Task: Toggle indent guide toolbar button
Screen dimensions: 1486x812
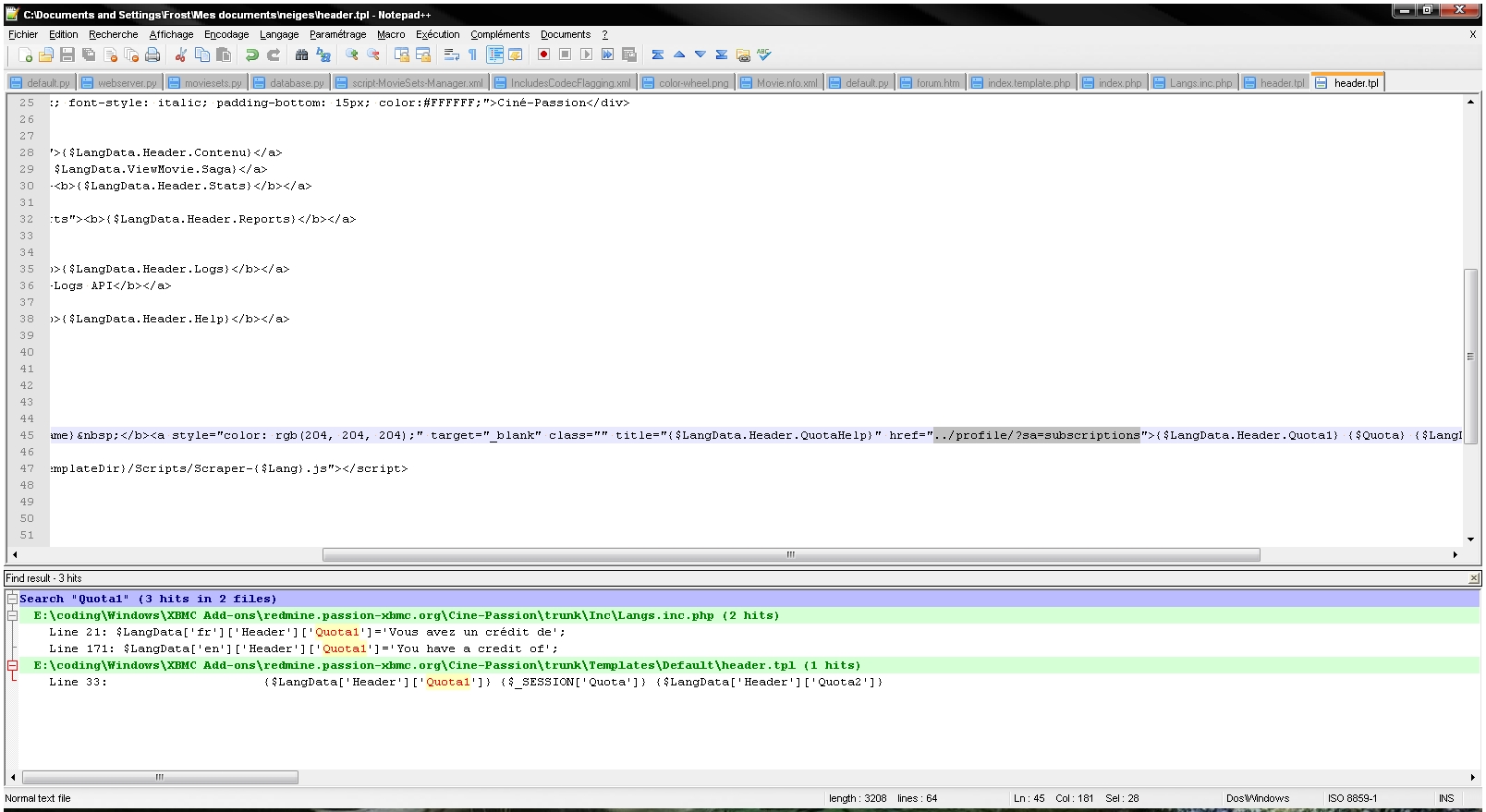Action: 495,55
